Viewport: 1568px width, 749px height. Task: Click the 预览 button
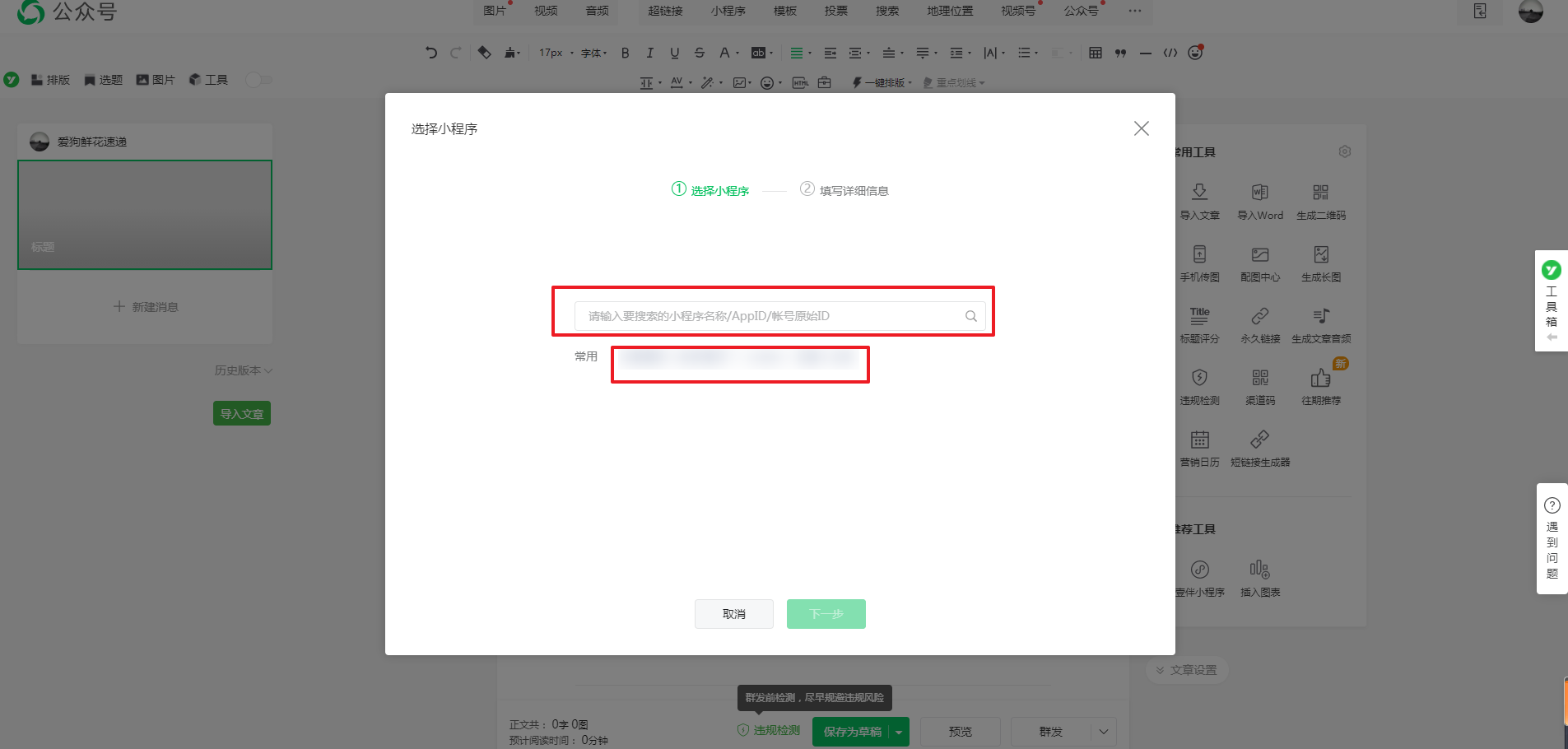(961, 732)
